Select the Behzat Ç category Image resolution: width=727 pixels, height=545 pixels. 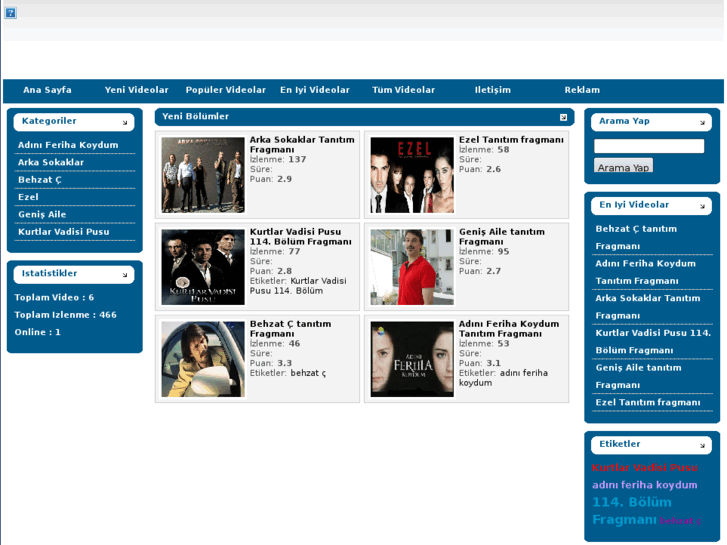[x=40, y=180]
